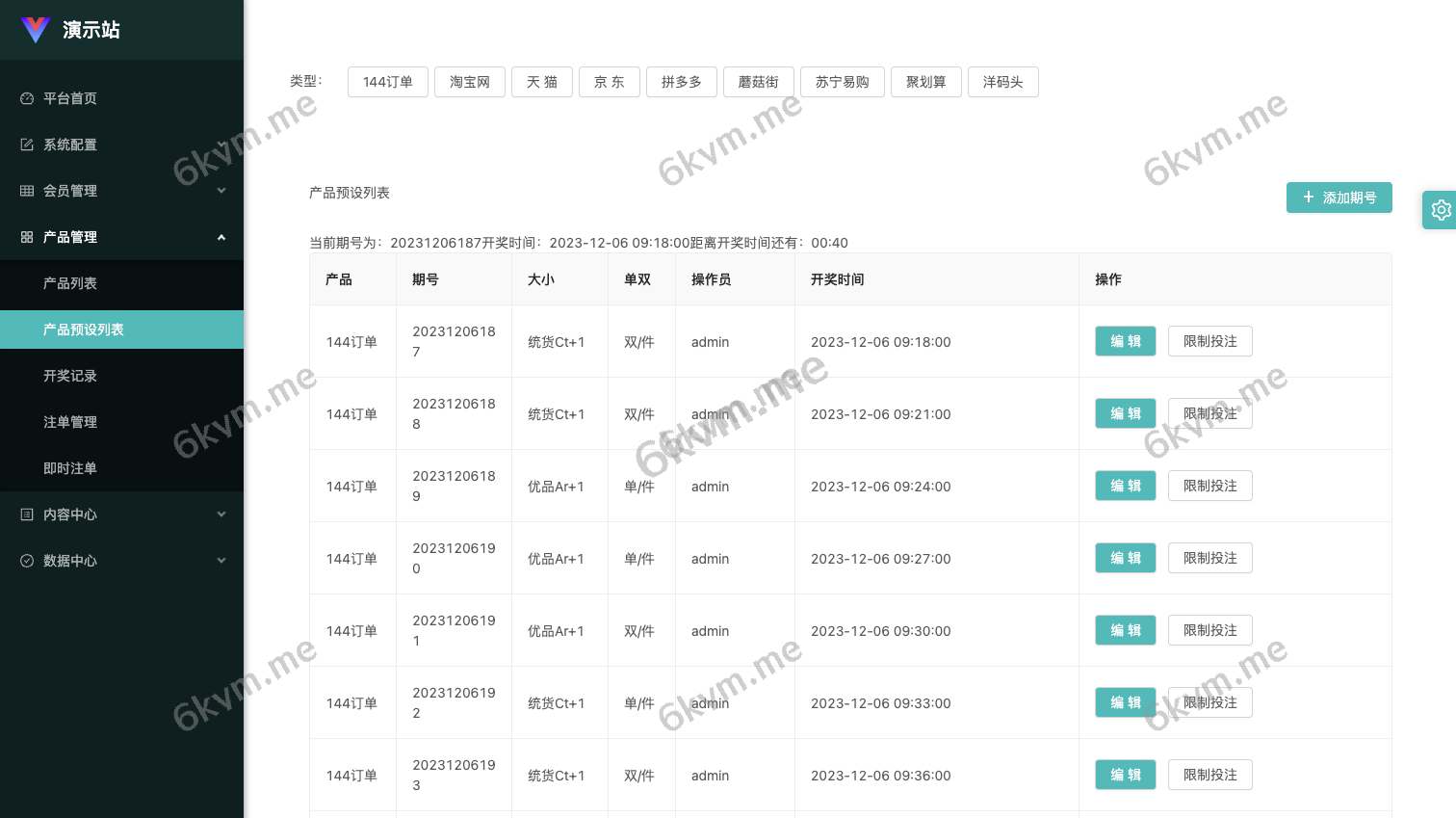
Task: Switch to the 拼多多 category
Action: point(682,82)
